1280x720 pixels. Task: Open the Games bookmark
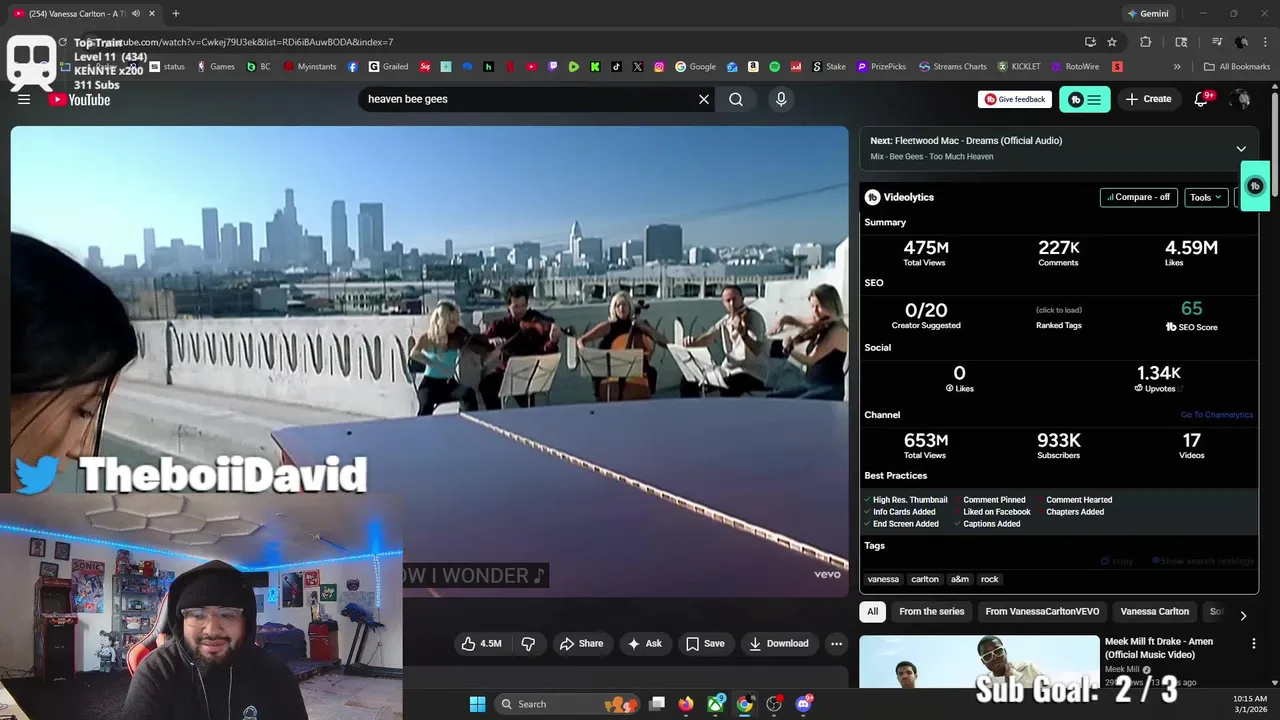tap(216, 67)
